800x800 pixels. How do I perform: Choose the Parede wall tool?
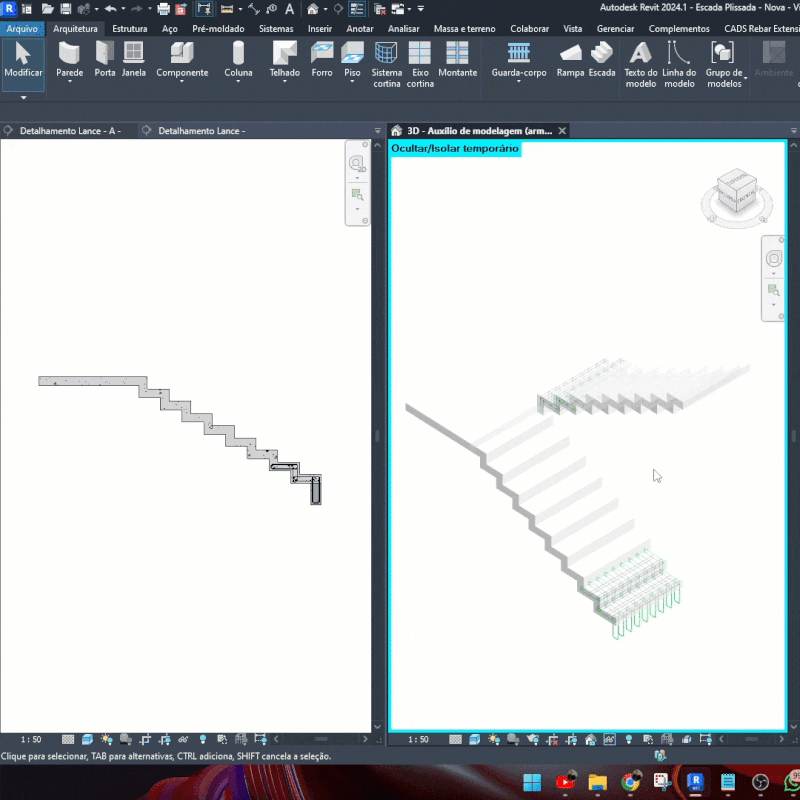69,59
